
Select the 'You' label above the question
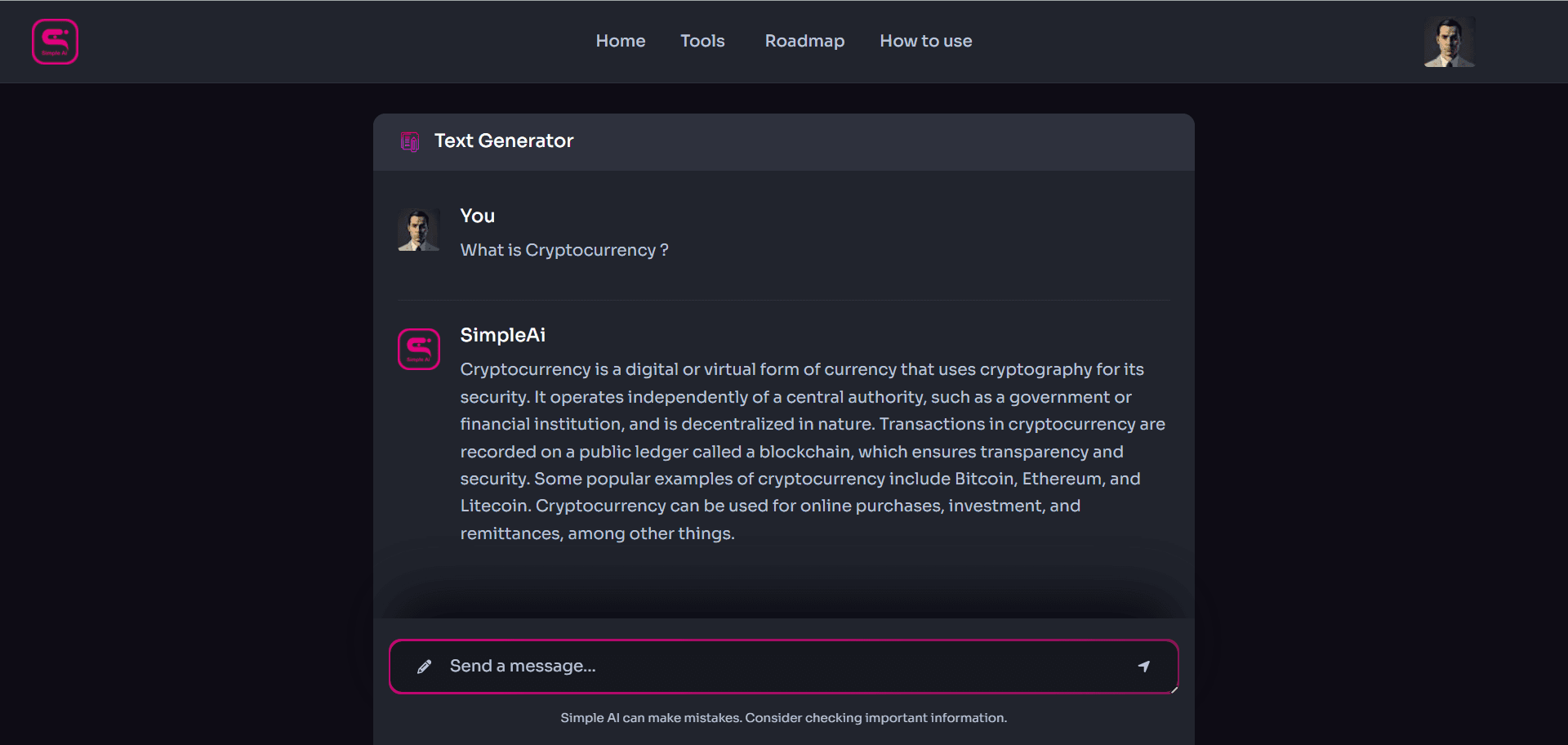pyautogui.click(x=477, y=216)
